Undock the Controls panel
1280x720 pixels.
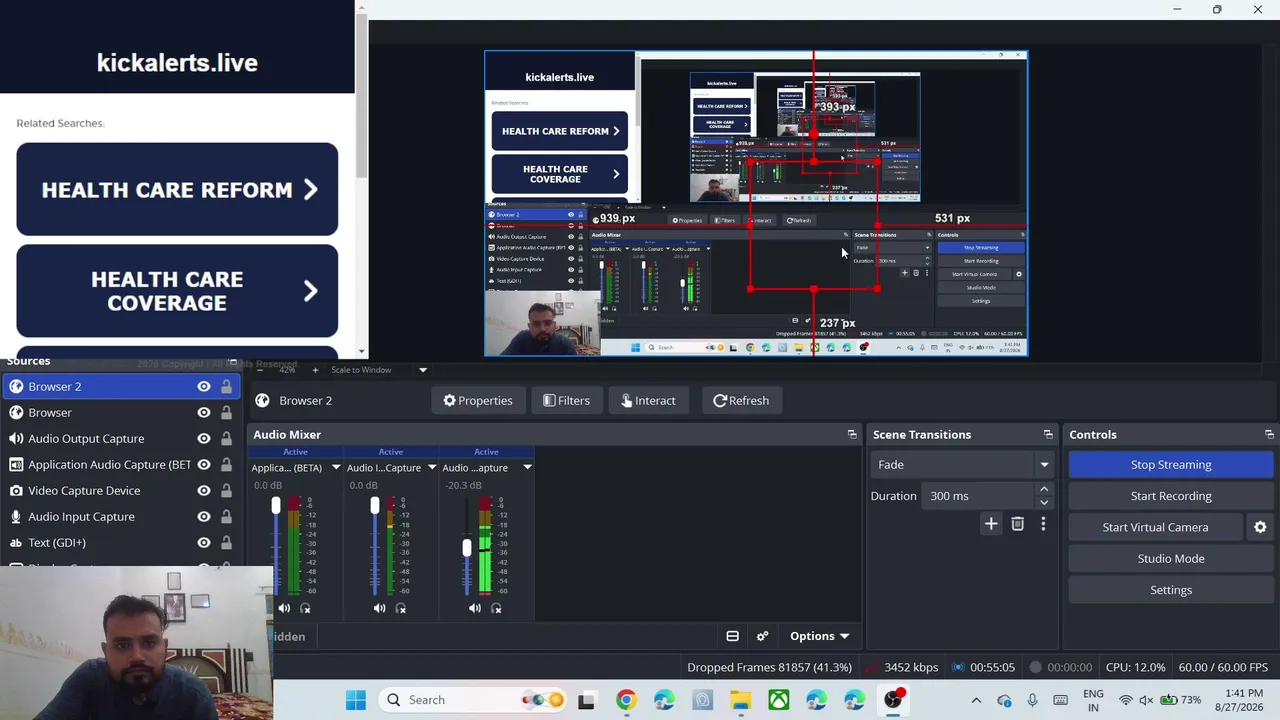pyautogui.click(x=1269, y=435)
